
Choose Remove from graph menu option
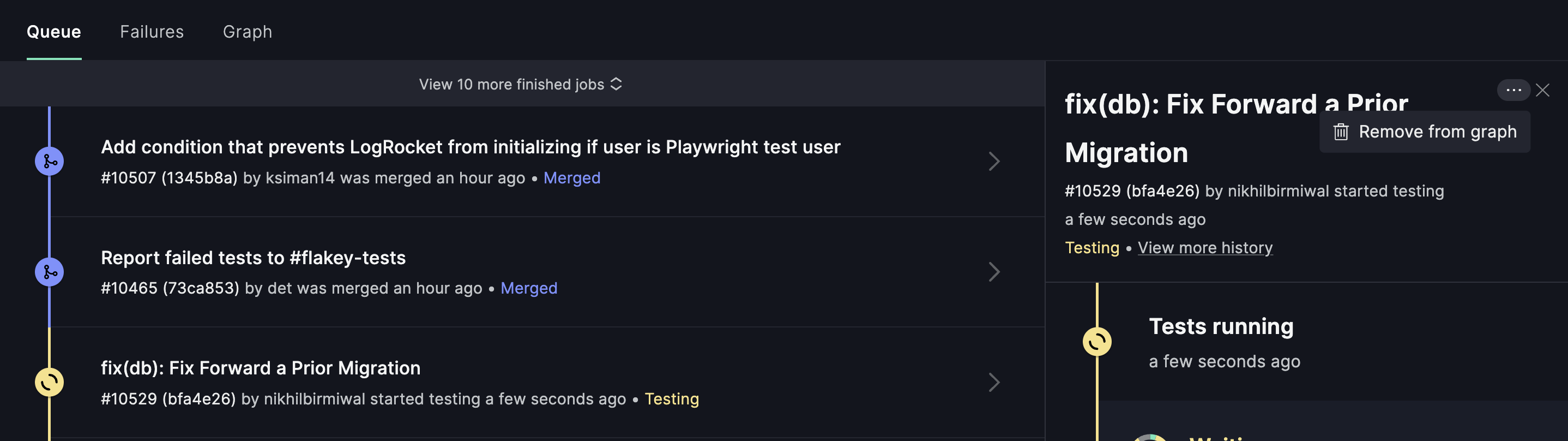coord(1437,132)
